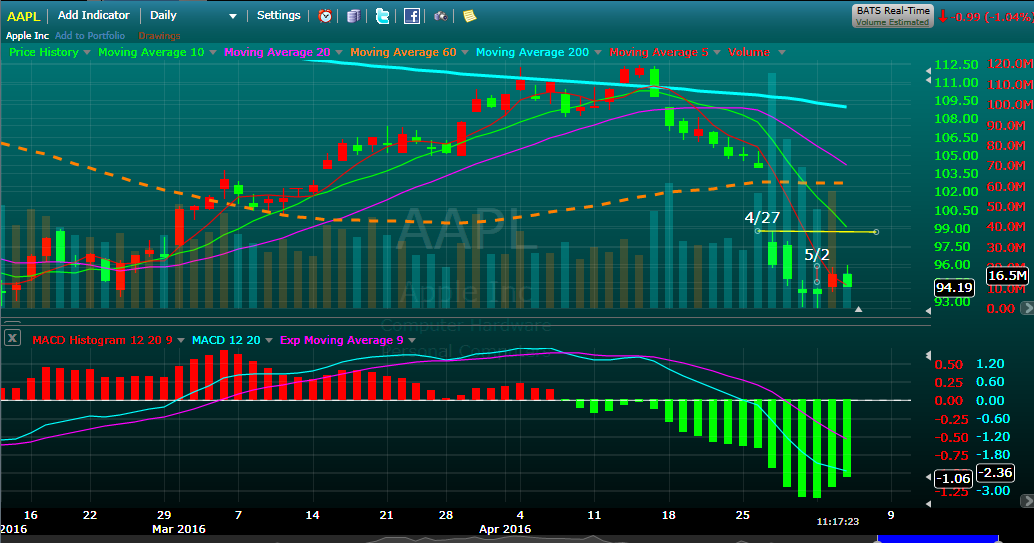Open the yellow sticky note icon

[x=469, y=16]
